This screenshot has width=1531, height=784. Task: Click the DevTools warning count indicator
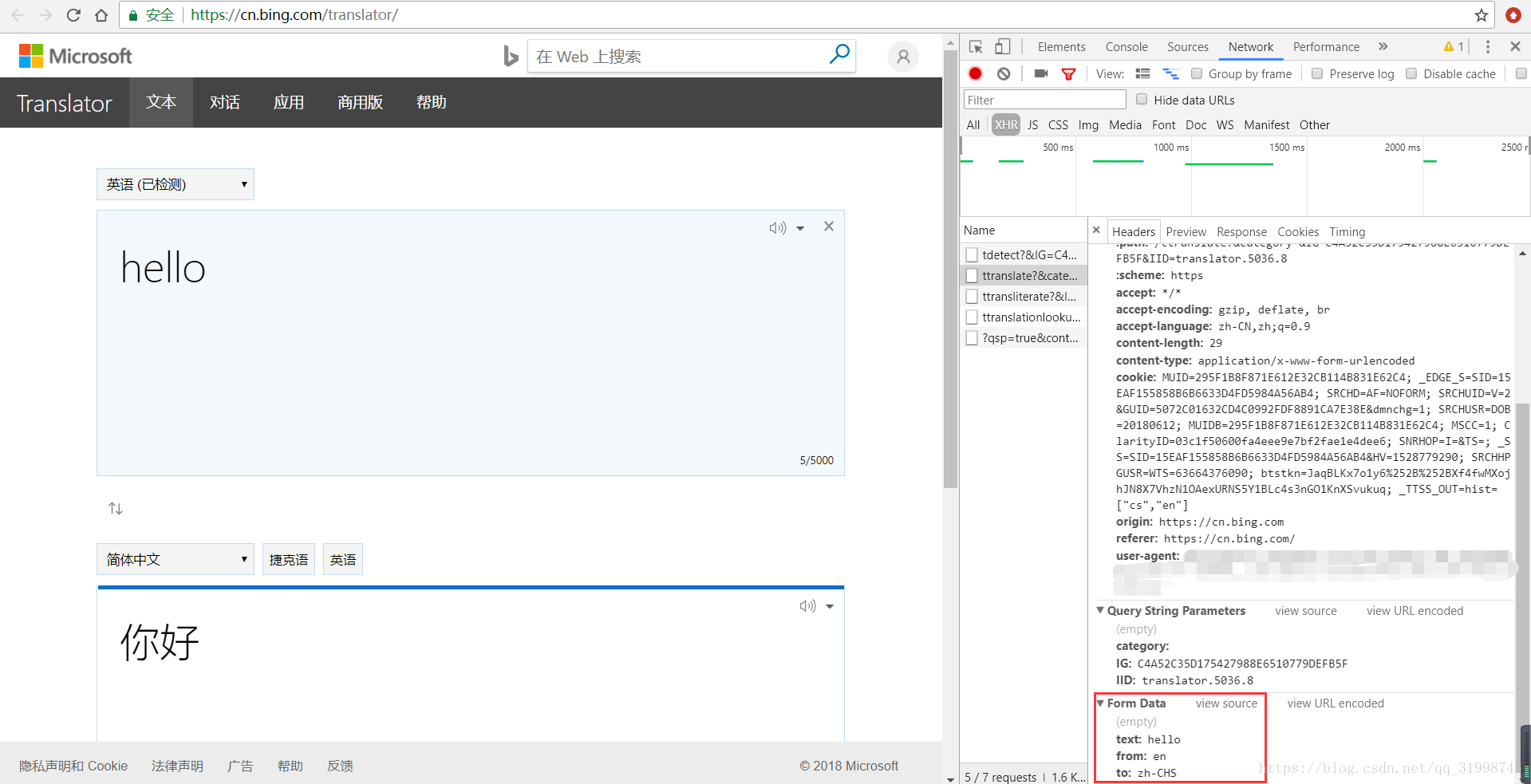(1454, 47)
